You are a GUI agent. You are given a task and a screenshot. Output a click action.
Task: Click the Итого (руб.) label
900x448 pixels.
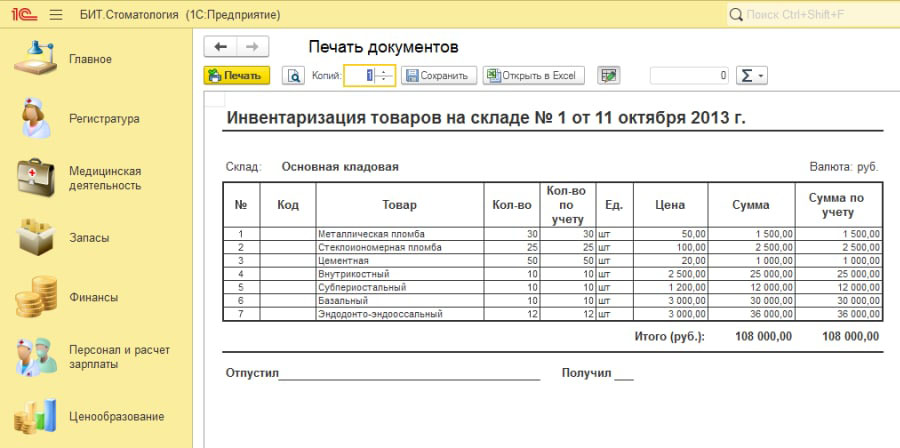[x=669, y=337]
